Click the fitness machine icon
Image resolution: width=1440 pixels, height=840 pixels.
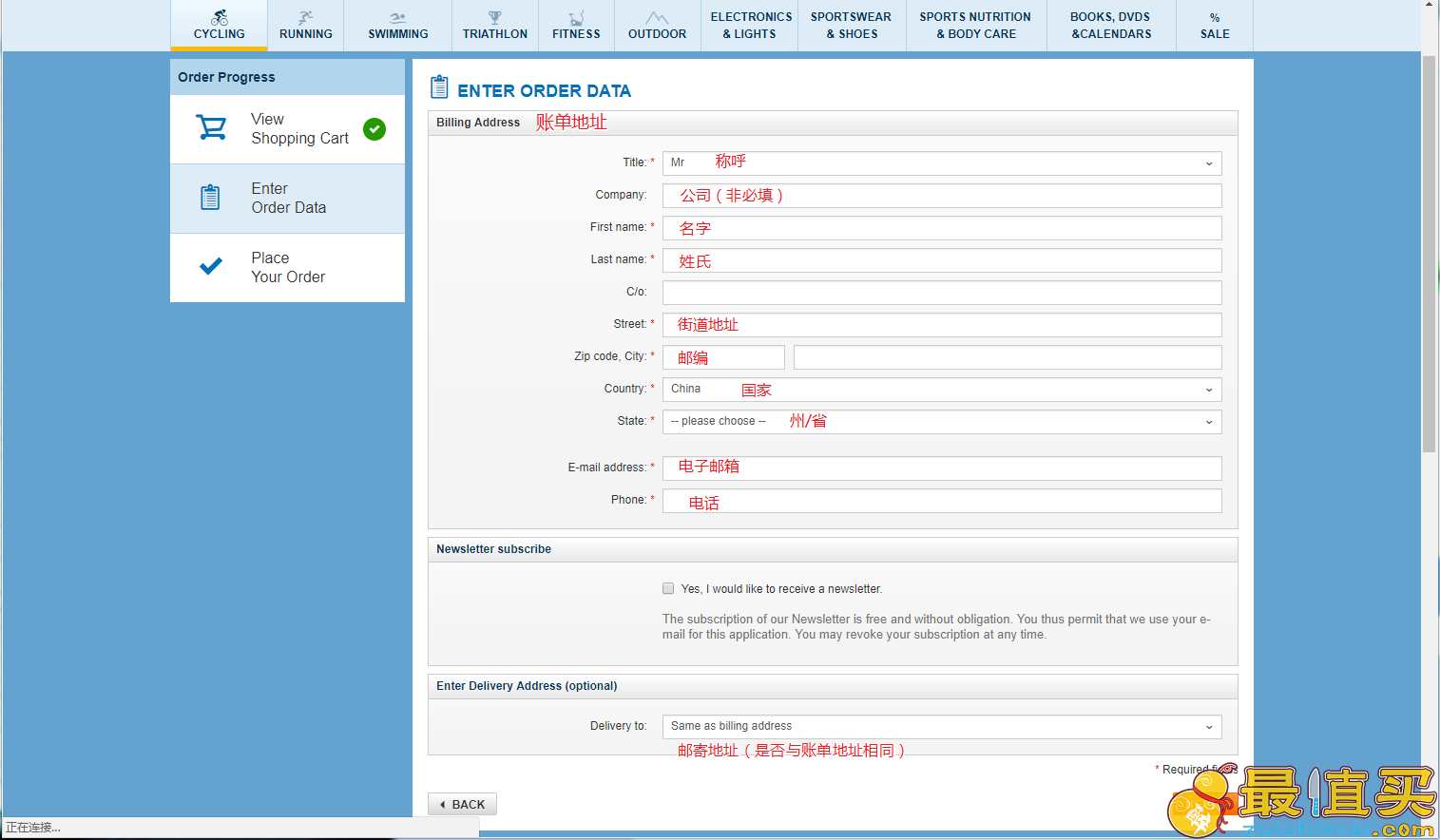[x=576, y=17]
